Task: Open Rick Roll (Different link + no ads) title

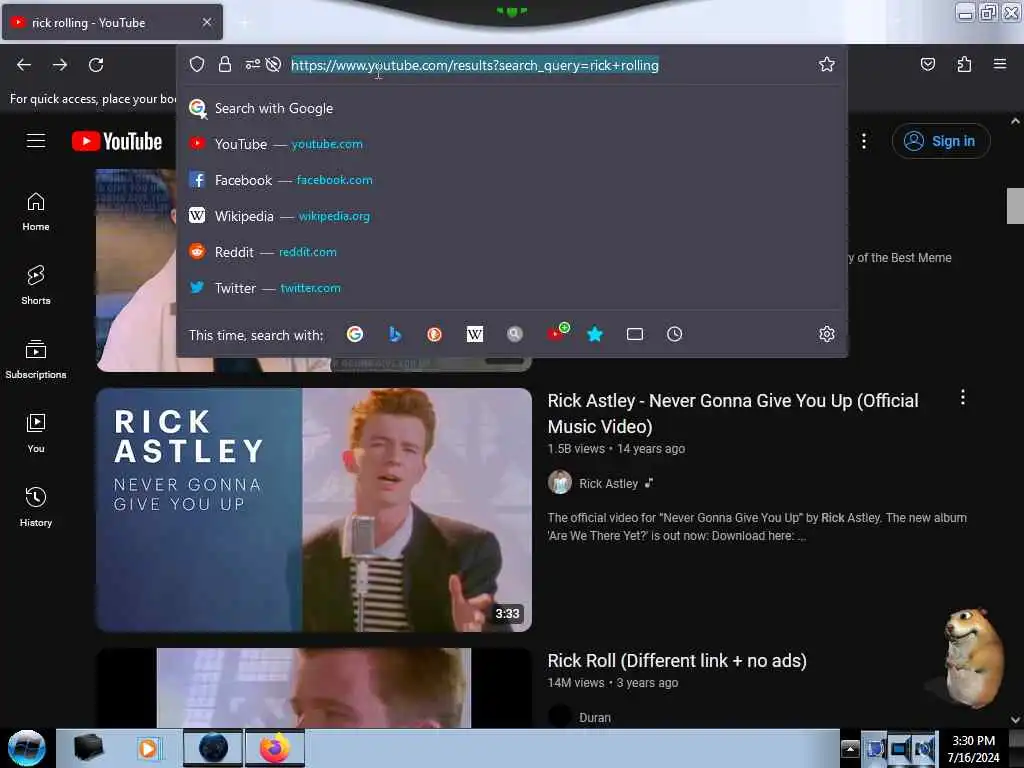Action: click(677, 661)
